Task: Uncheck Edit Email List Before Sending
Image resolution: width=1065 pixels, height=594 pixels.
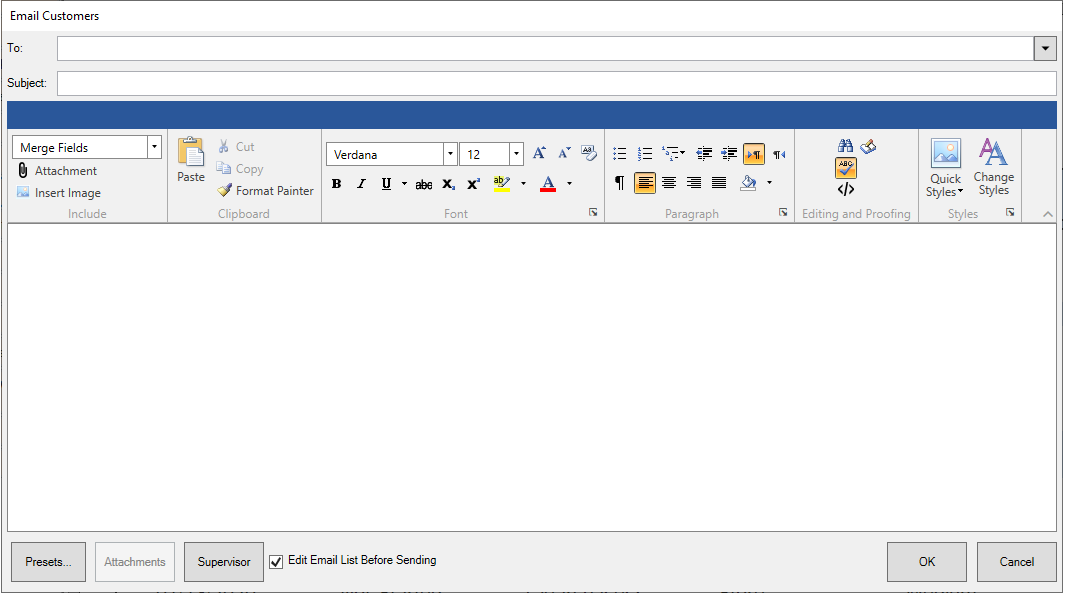Action: pos(277,562)
